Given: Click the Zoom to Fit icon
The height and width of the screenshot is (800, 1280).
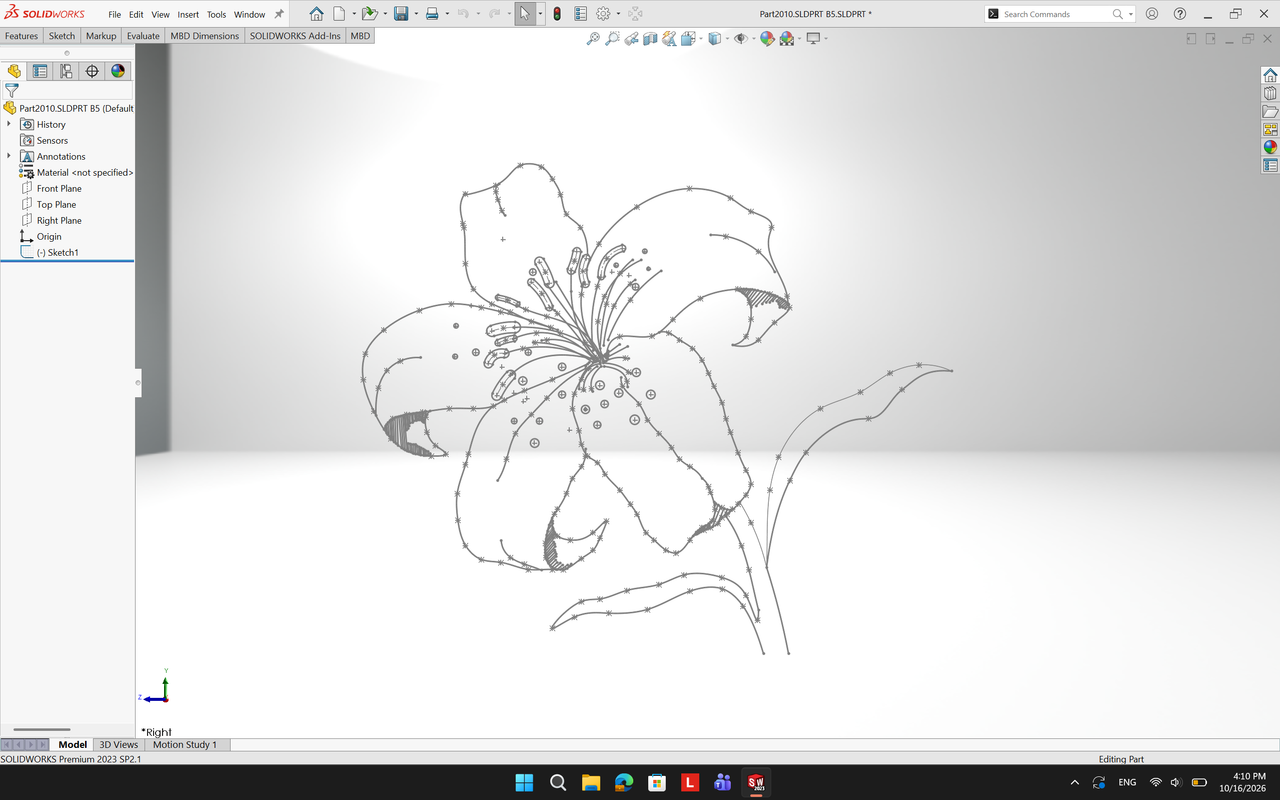Looking at the screenshot, I should 593,39.
